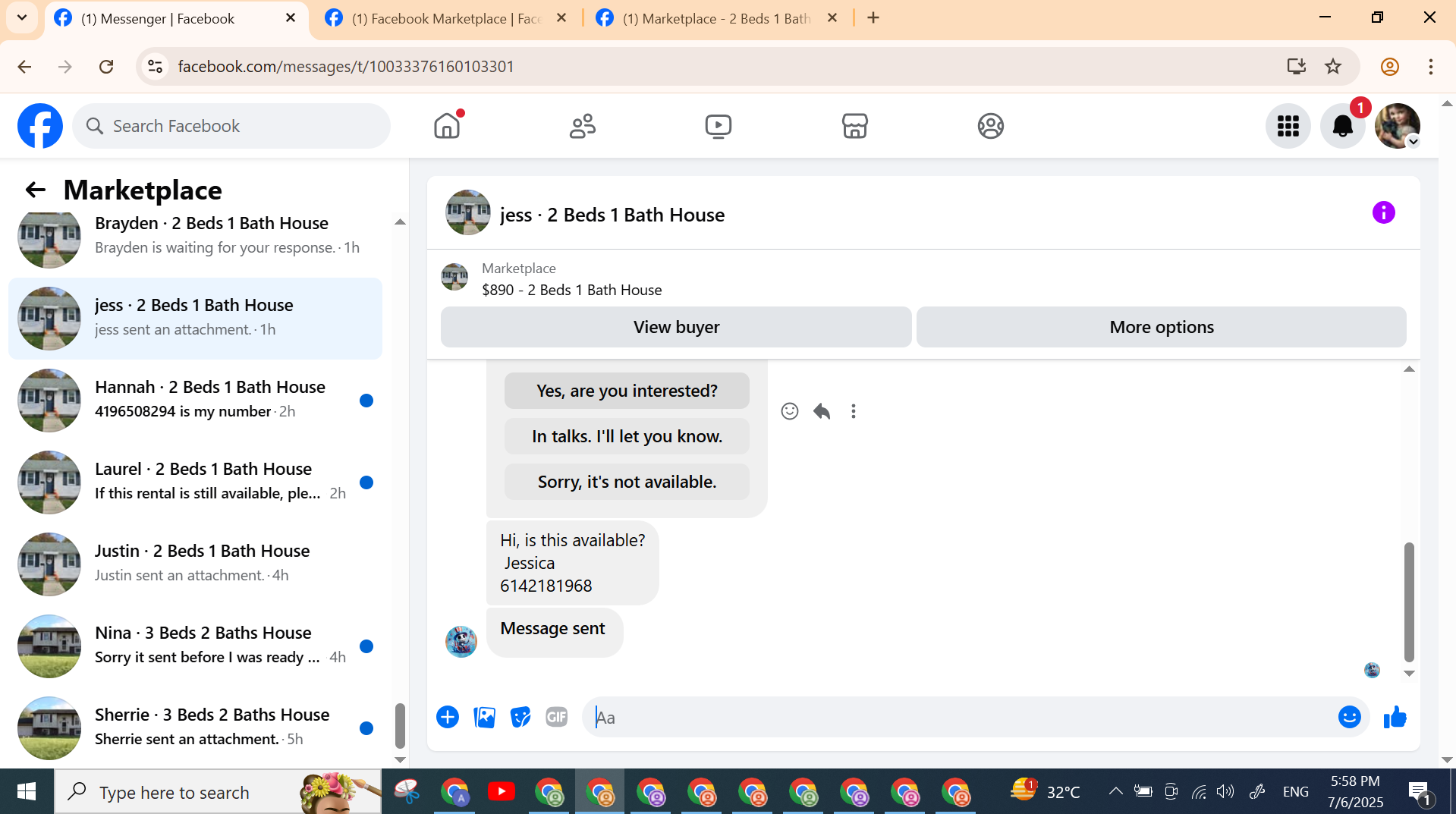Screen dimensions: 1456x814
Task: Open the tab search dropdown arrow
Action: tap(22, 17)
